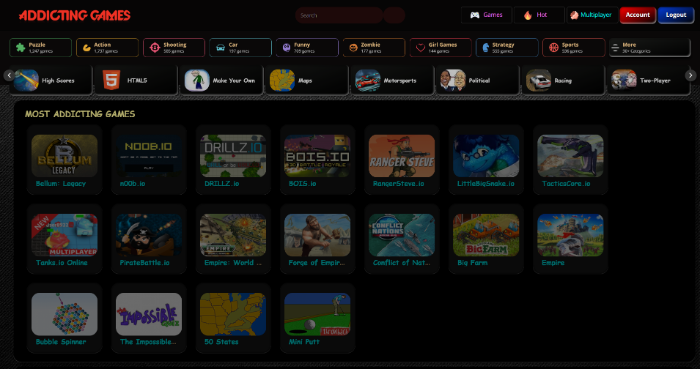The image size is (700, 369).
Task: Select the Zombie games category
Action: (374, 48)
